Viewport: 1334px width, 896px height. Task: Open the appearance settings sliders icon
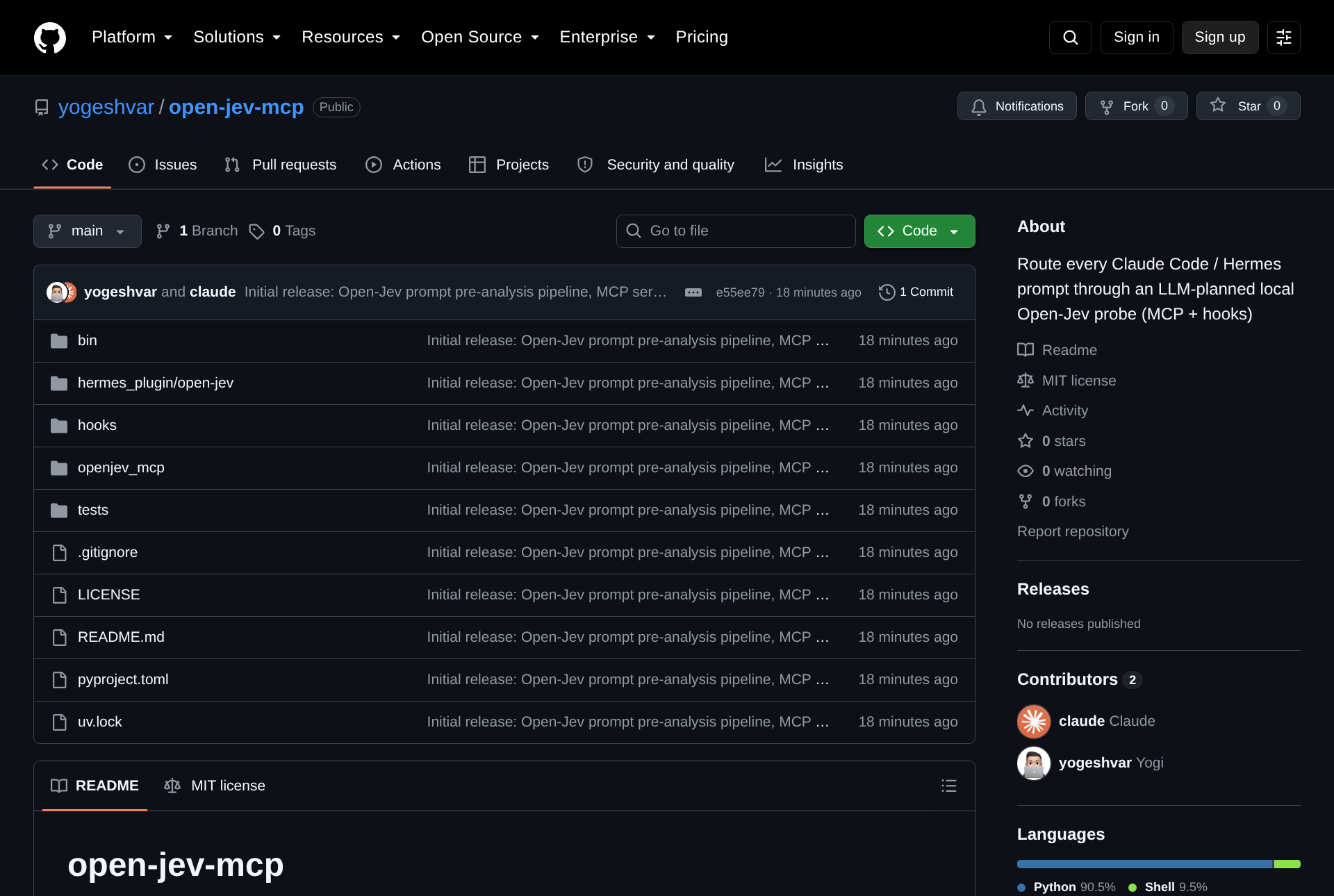1284,38
